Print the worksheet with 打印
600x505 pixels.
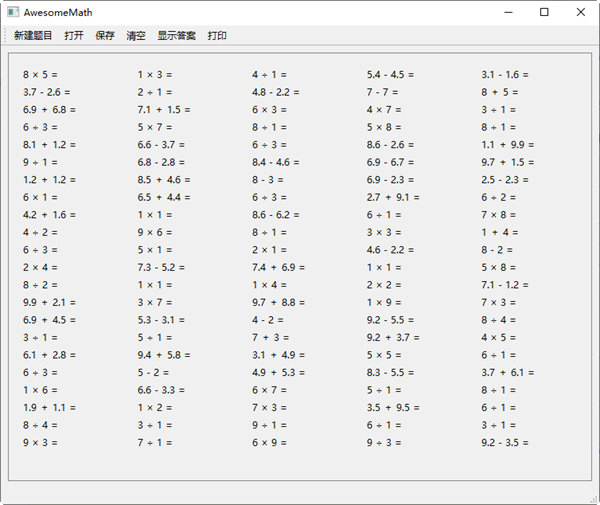pyautogui.click(x=217, y=36)
